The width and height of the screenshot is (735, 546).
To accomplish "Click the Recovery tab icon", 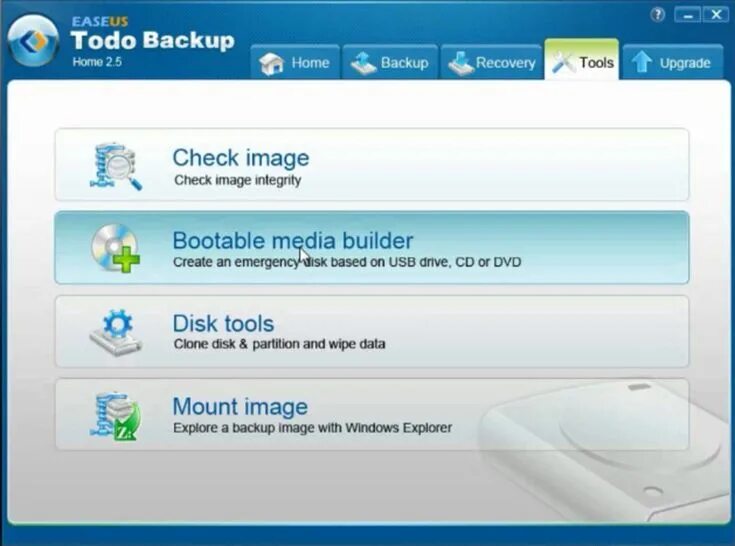I will pos(460,63).
